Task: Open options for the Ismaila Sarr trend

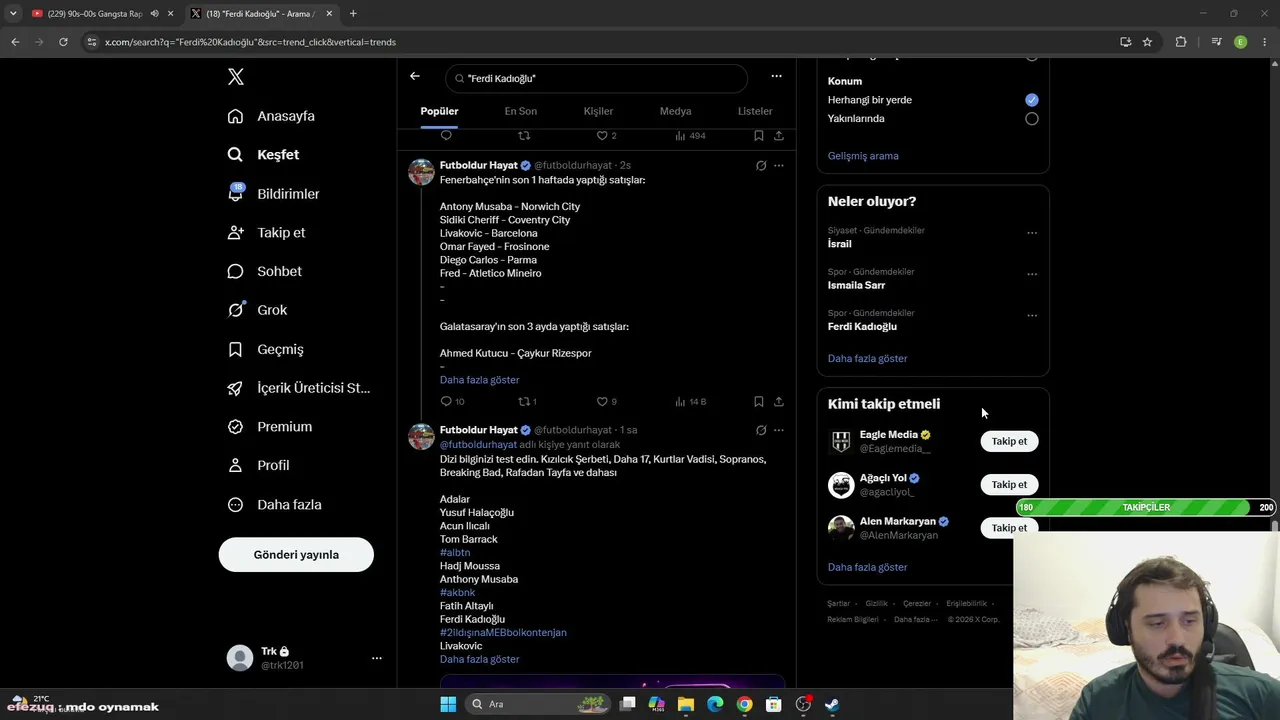Action: pyautogui.click(x=1032, y=274)
